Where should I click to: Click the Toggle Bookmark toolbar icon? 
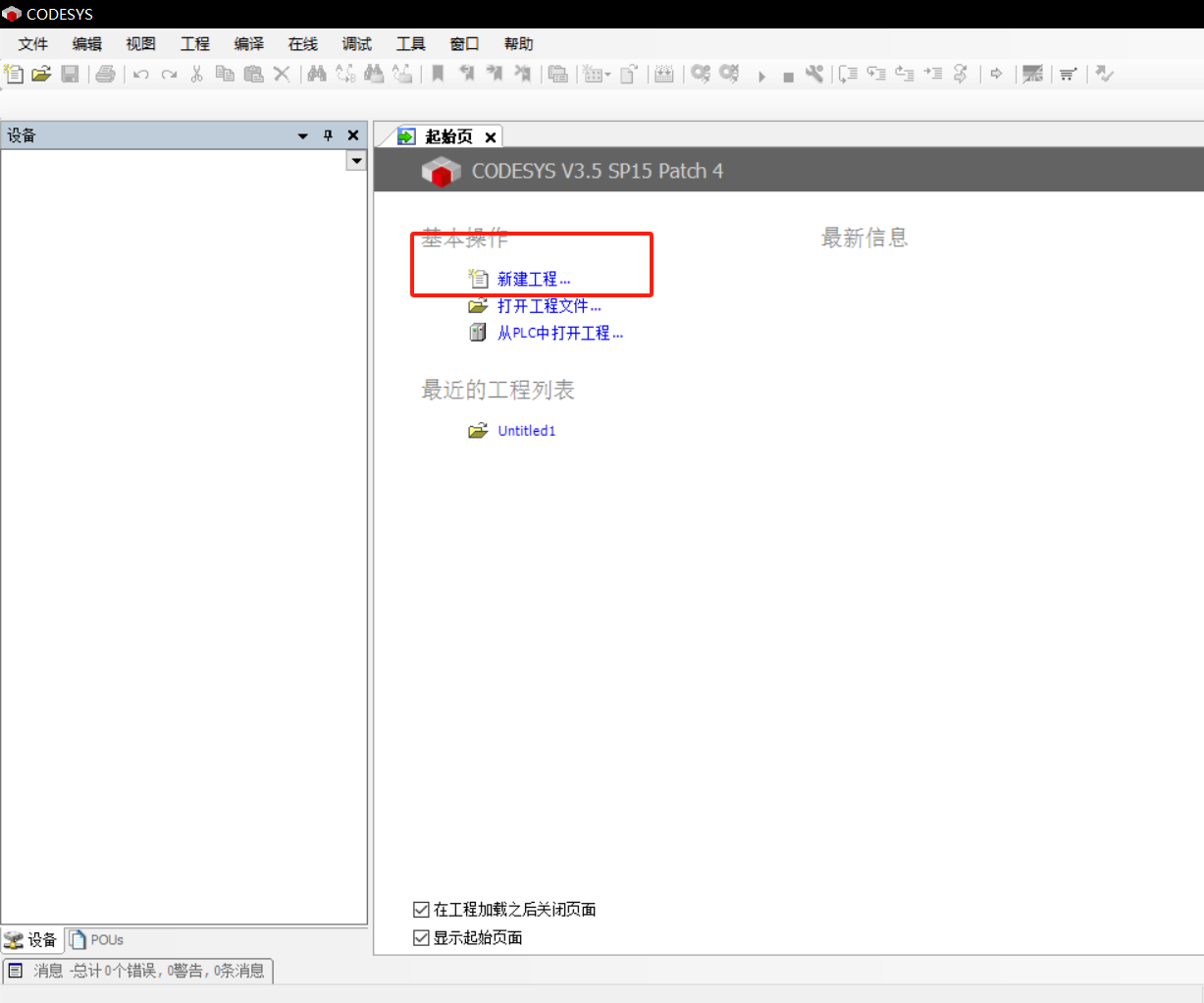438,74
